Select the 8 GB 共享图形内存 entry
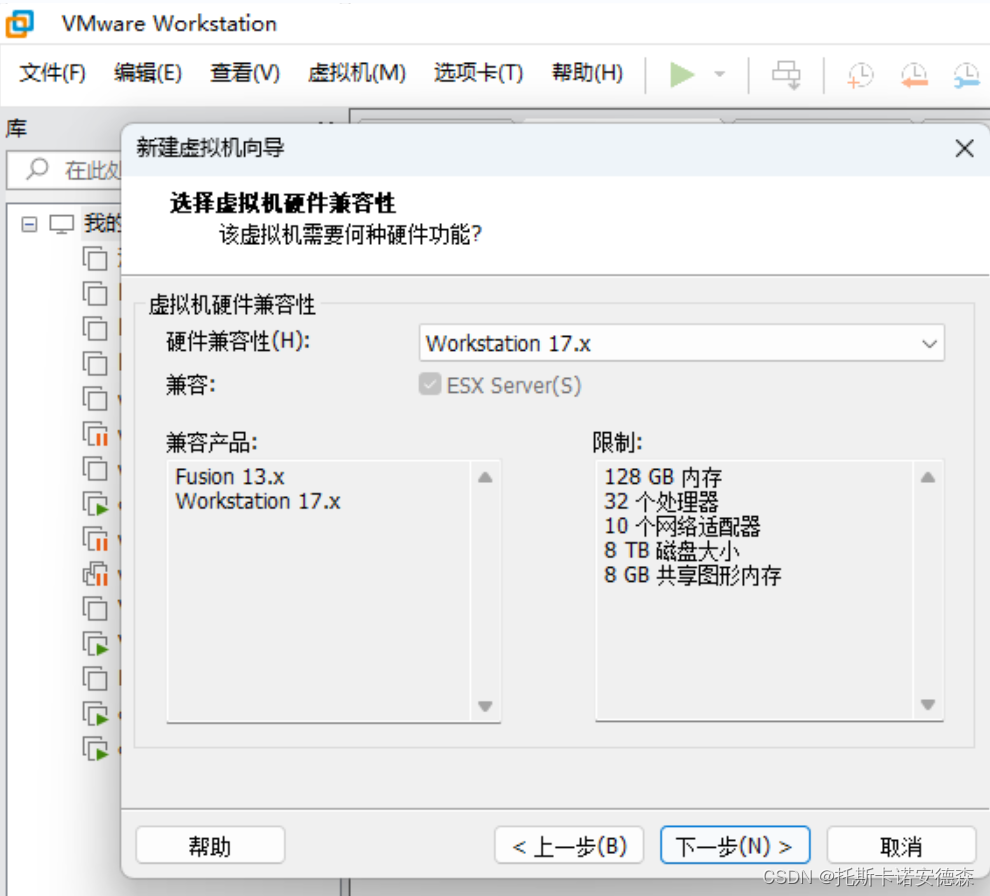 coord(693,575)
